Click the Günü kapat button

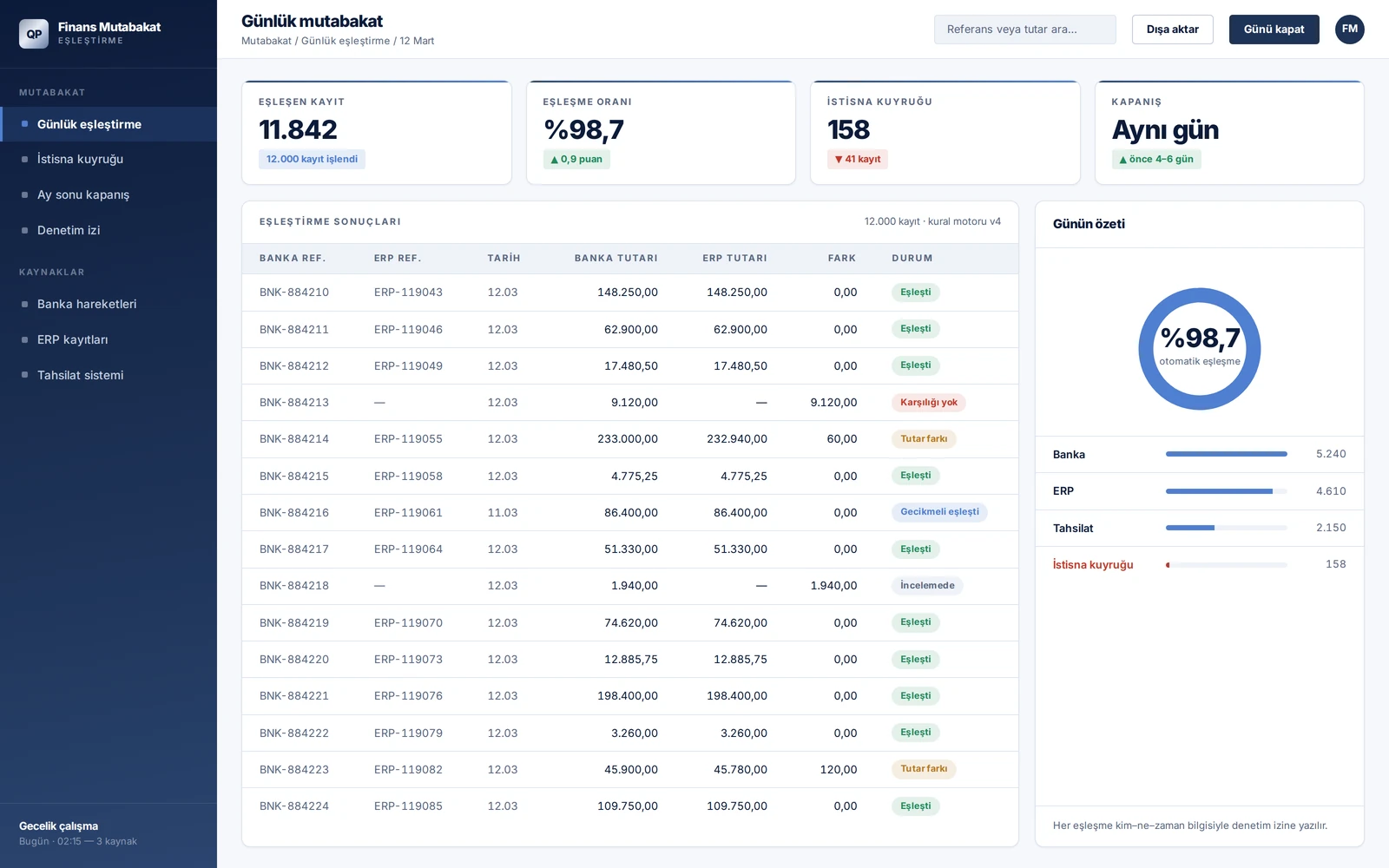click(1274, 30)
